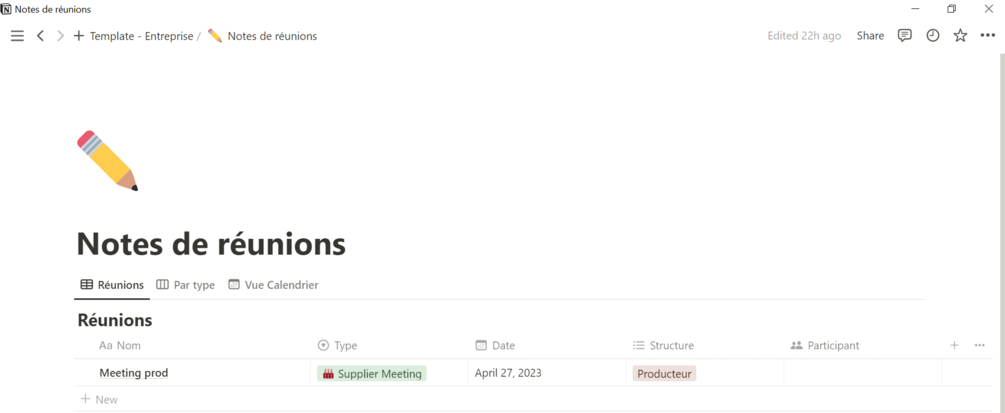Add a new property column with the plus
Viewport: 1005px width, 413px height.
[x=954, y=345]
